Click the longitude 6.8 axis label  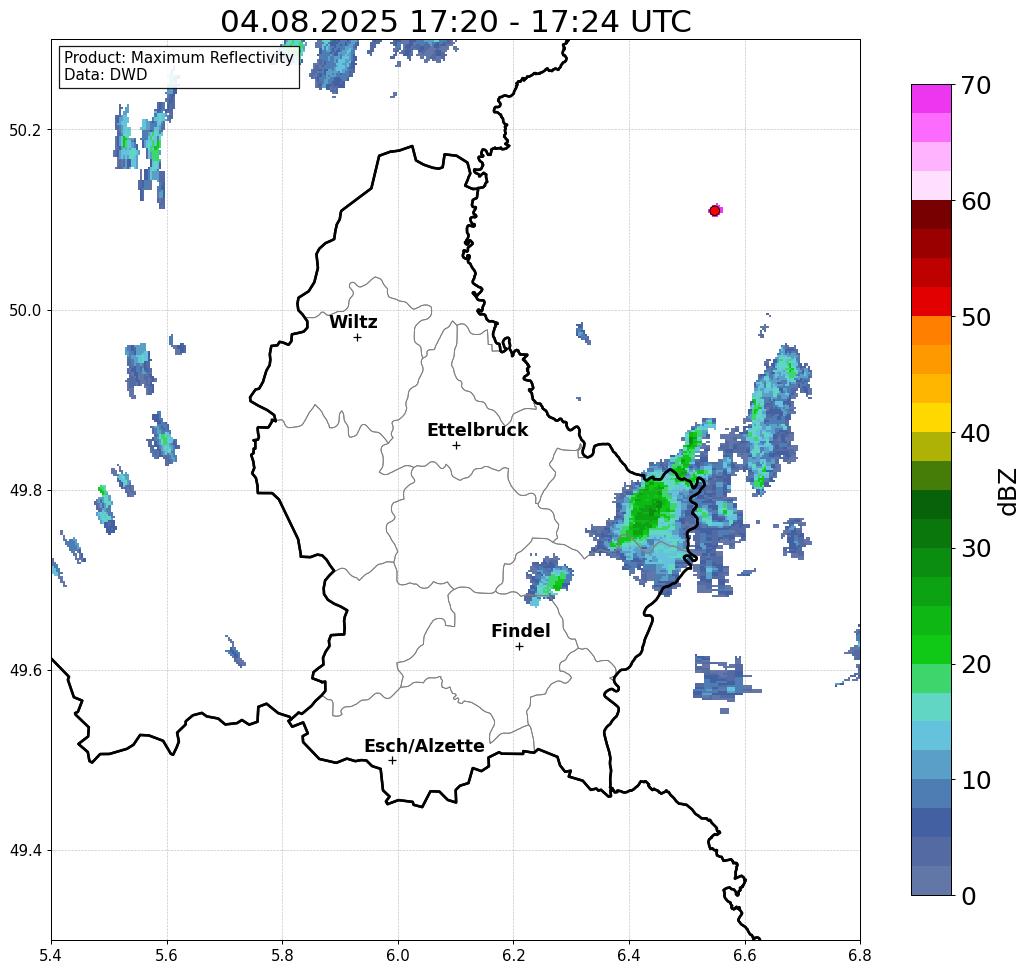pos(860,955)
